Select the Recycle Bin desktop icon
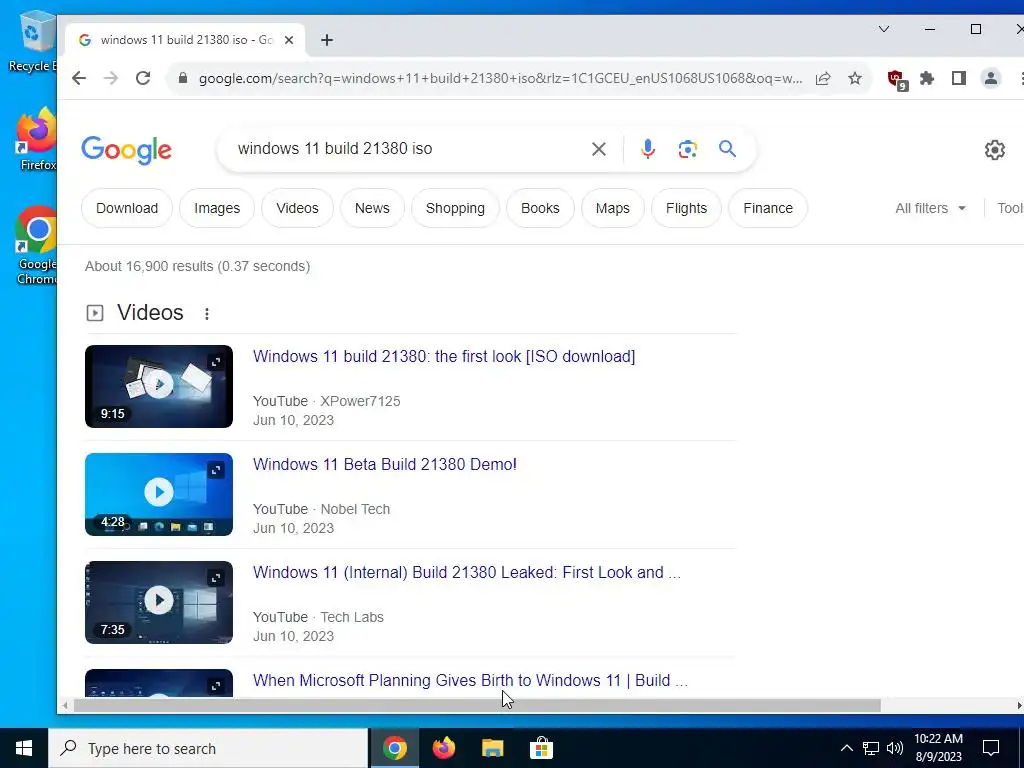The width and height of the screenshot is (1024, 768). 32,42
